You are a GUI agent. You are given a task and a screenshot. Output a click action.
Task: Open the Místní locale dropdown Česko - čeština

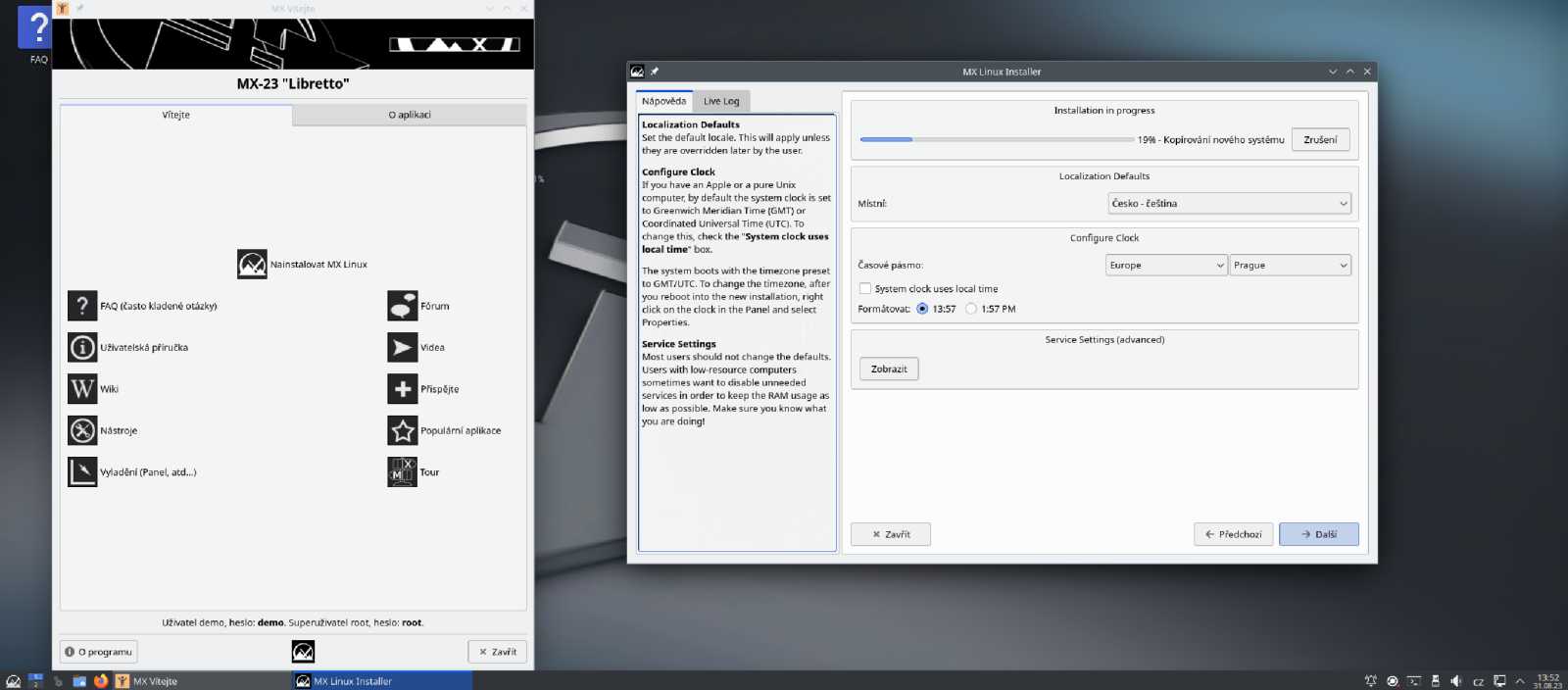(x=1229, y=203)
